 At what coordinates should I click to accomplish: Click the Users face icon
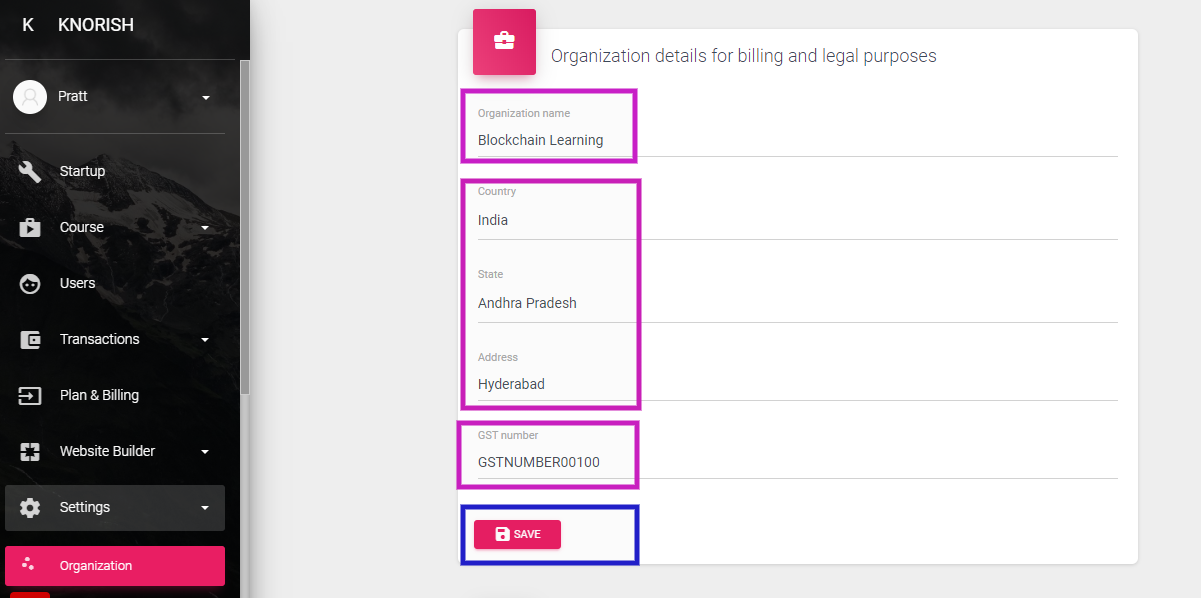click(30, 283)
